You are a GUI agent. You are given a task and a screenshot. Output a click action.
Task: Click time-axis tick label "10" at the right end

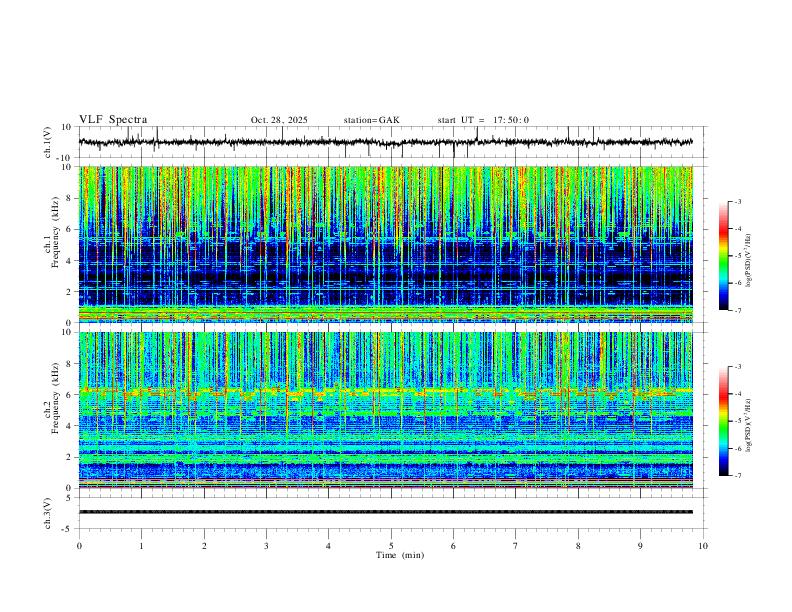(703, 546)
